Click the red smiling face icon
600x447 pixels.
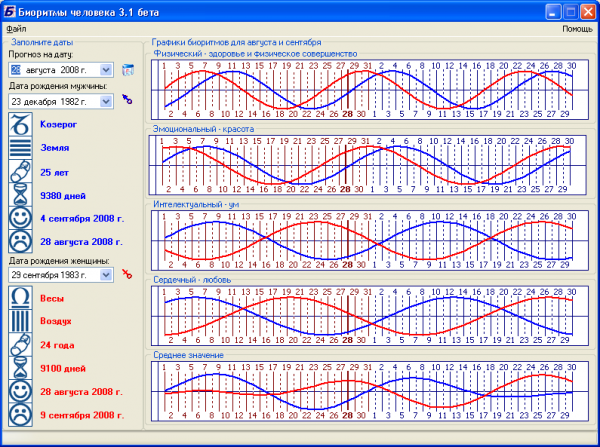coord(20,390)
